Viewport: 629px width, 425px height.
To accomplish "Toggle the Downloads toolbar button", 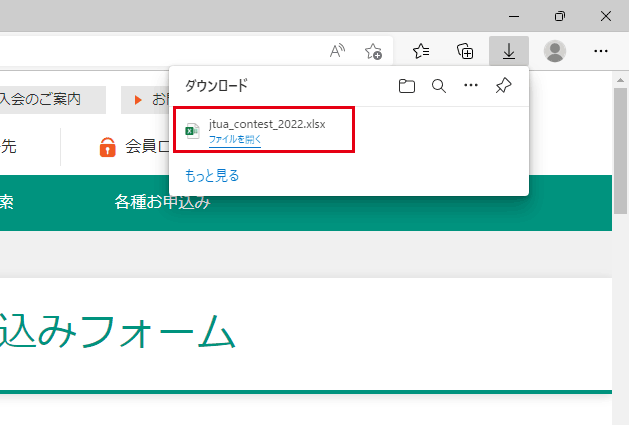I will click(x=509, y=51).
